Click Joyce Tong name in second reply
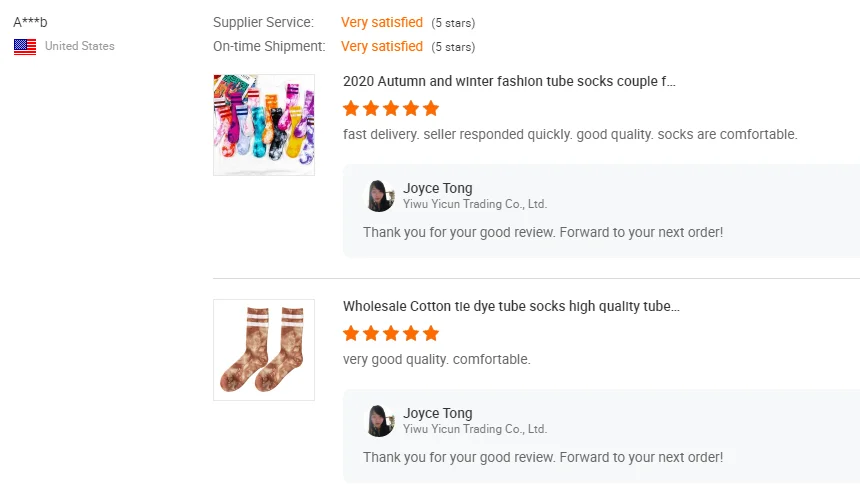860x489 pixels. 438,413
